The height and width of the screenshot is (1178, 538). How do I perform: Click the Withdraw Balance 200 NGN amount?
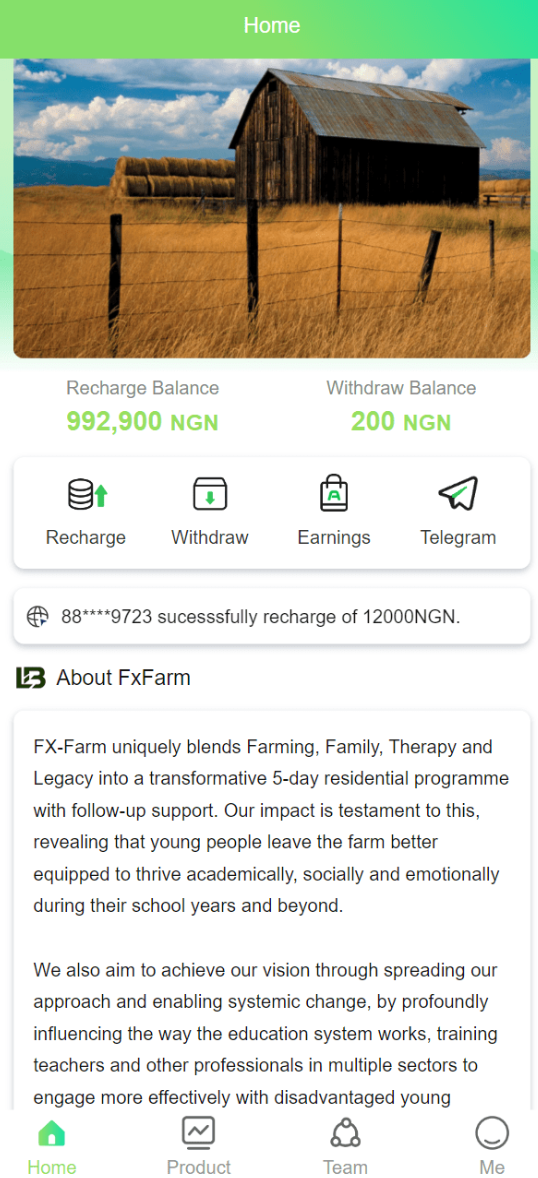401,421
